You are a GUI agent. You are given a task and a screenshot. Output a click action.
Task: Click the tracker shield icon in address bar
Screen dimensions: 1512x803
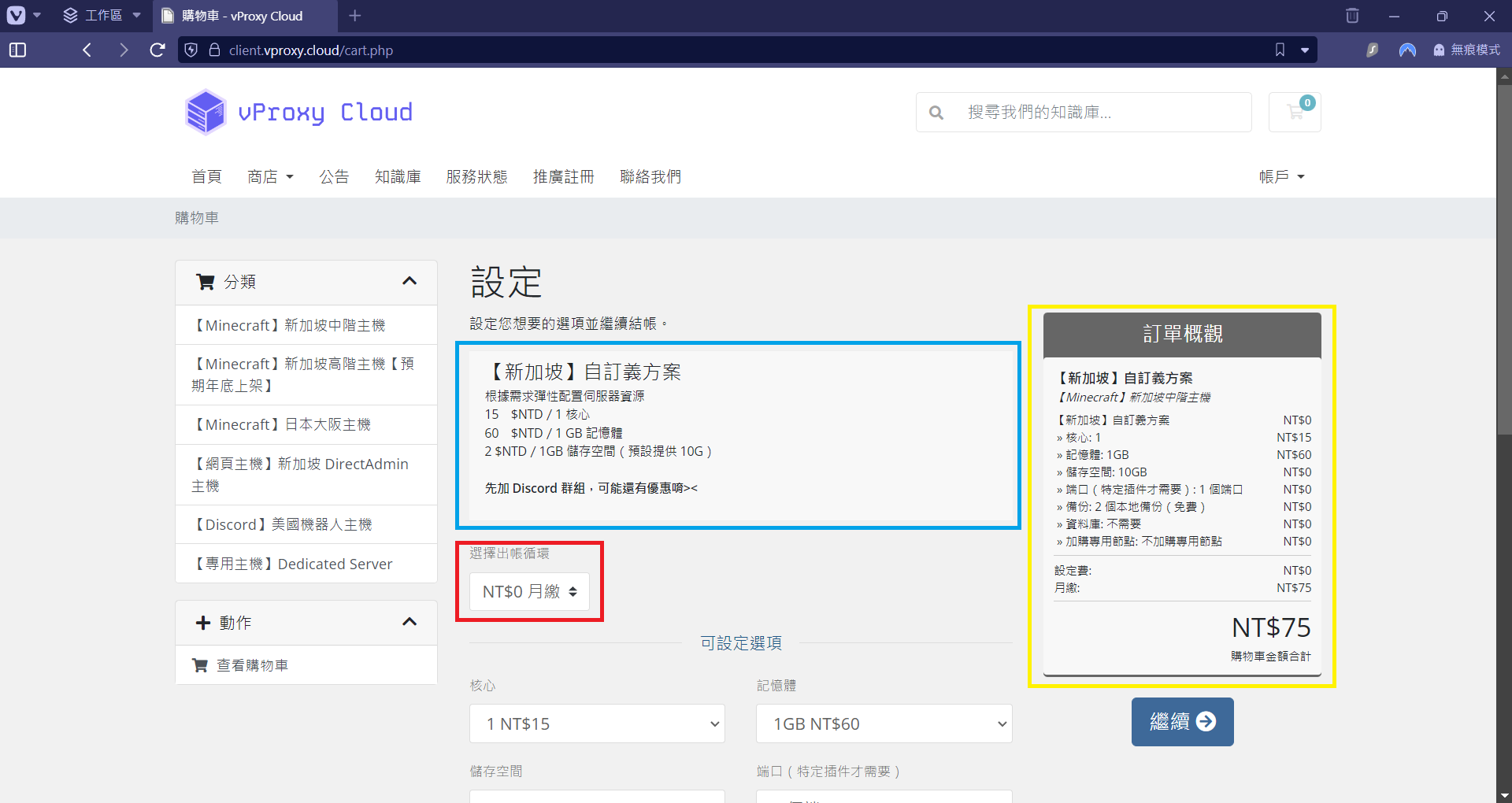191,50
